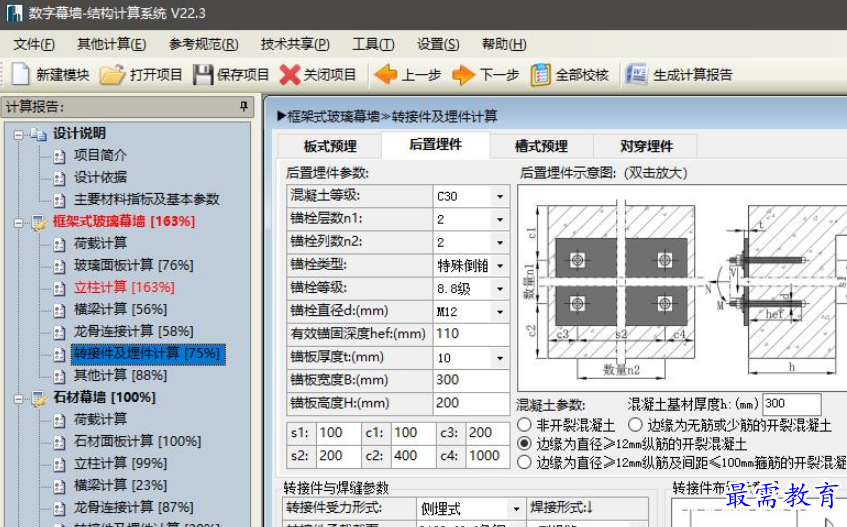Image resolution: width=847 pixels, height=527 pixels.
Task: Select 边缘为直径≥12mm纵筋的开裂混凝土 radio
Action: coord(524,443)
